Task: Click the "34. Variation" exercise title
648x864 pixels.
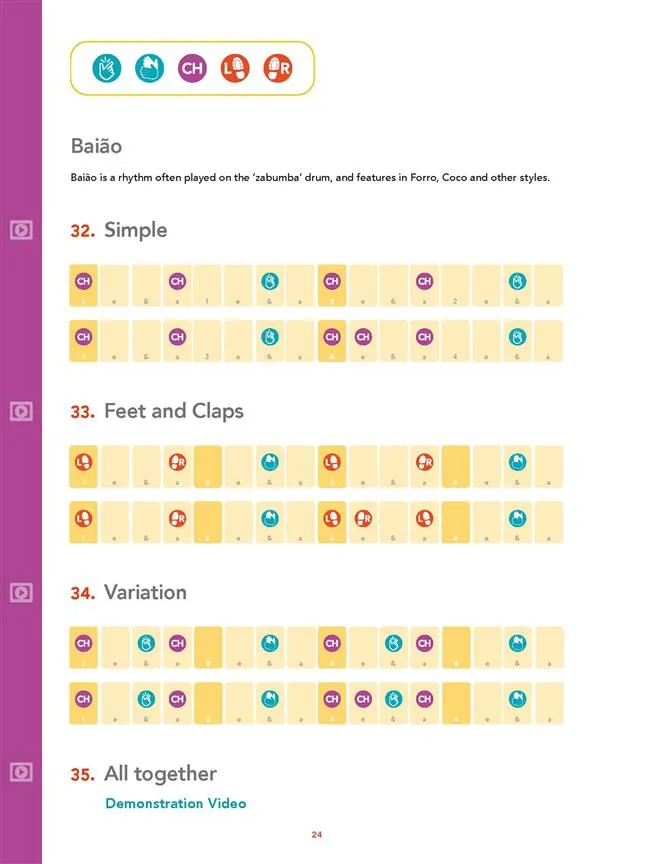Action: pos(128,592)
